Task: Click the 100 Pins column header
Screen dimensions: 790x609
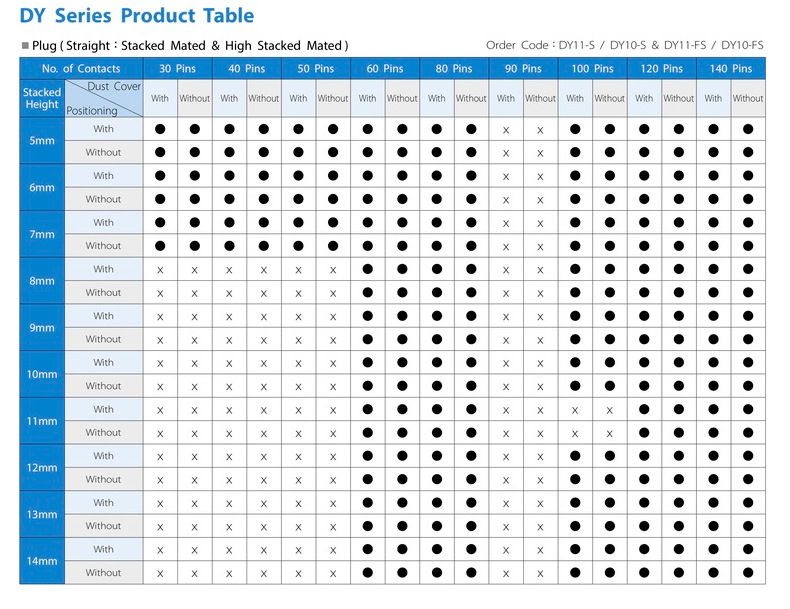Action: [593, 69]
